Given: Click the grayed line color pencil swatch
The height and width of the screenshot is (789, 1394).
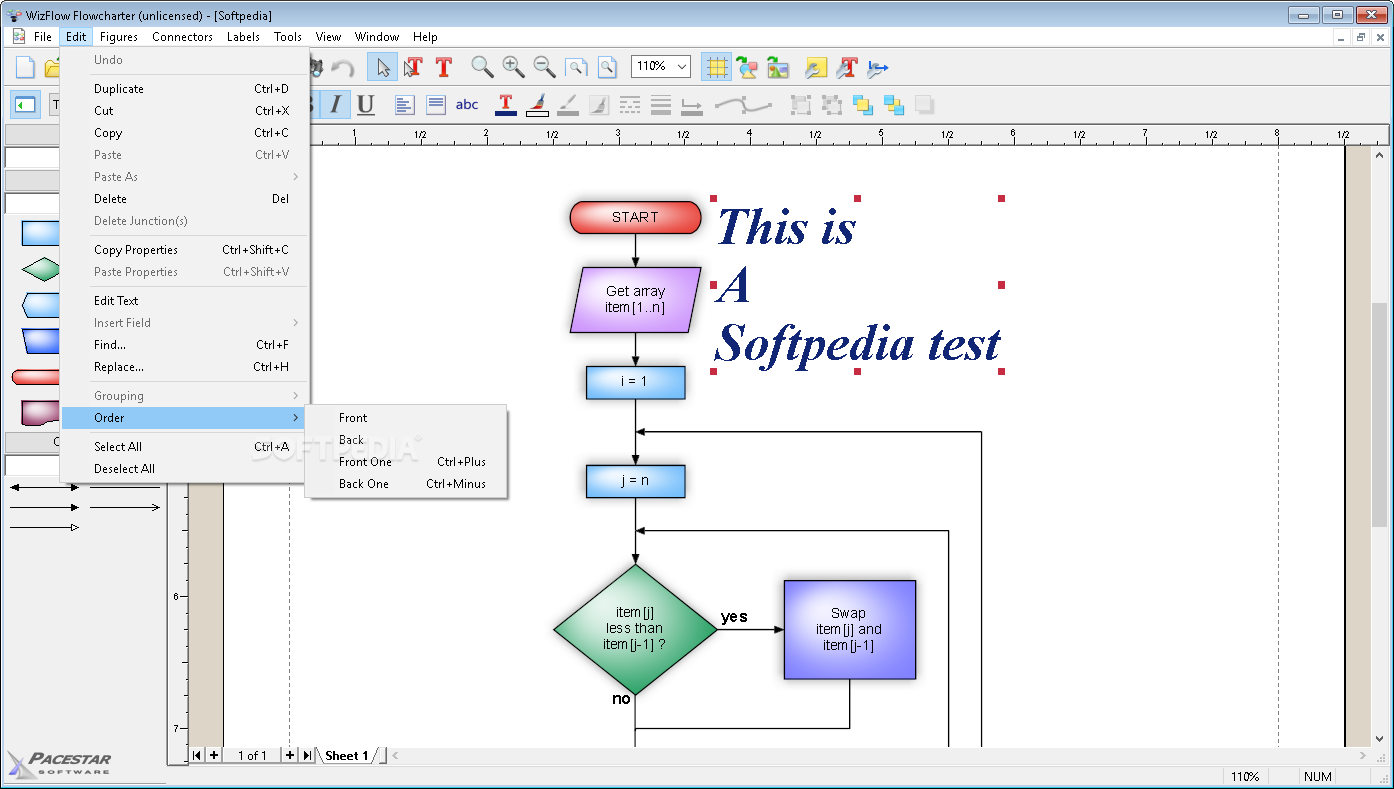Looking at the screenshot, I should tap(568, 104).
